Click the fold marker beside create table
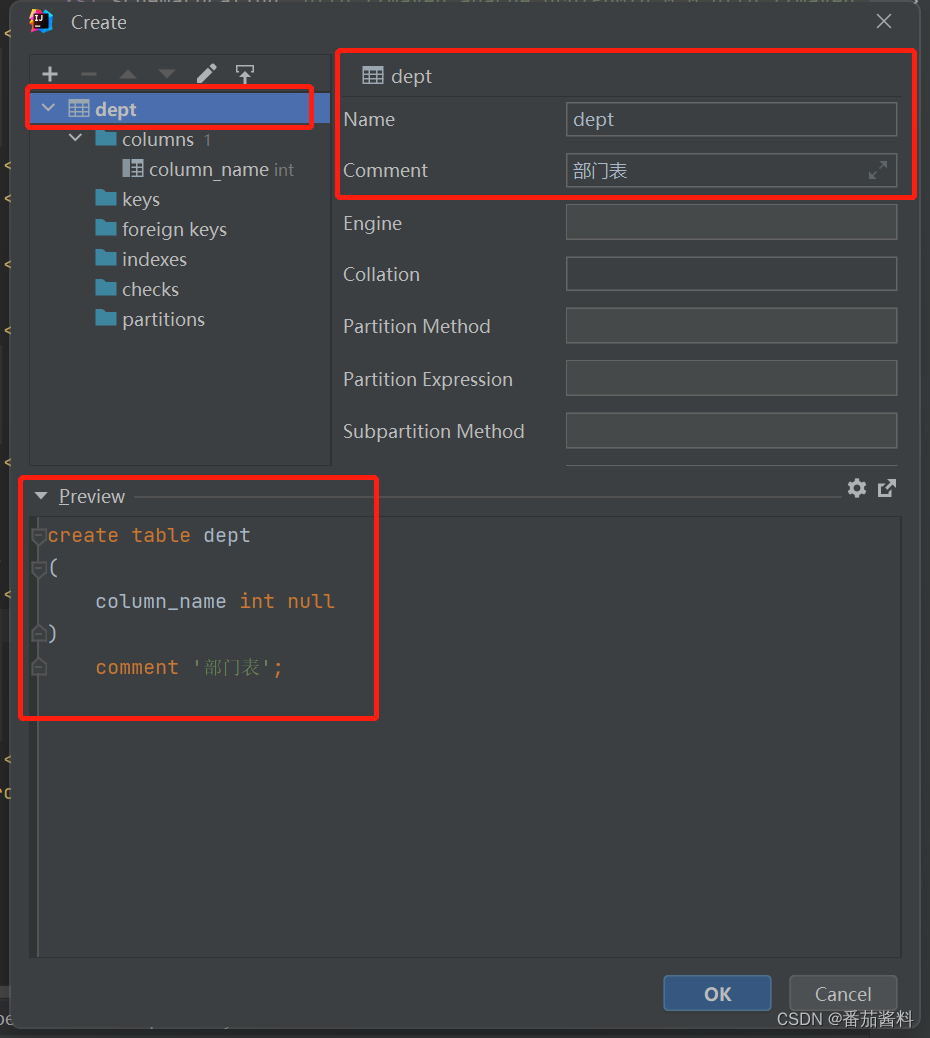This screenshot has height=1038, width=930. click(39, 536)
